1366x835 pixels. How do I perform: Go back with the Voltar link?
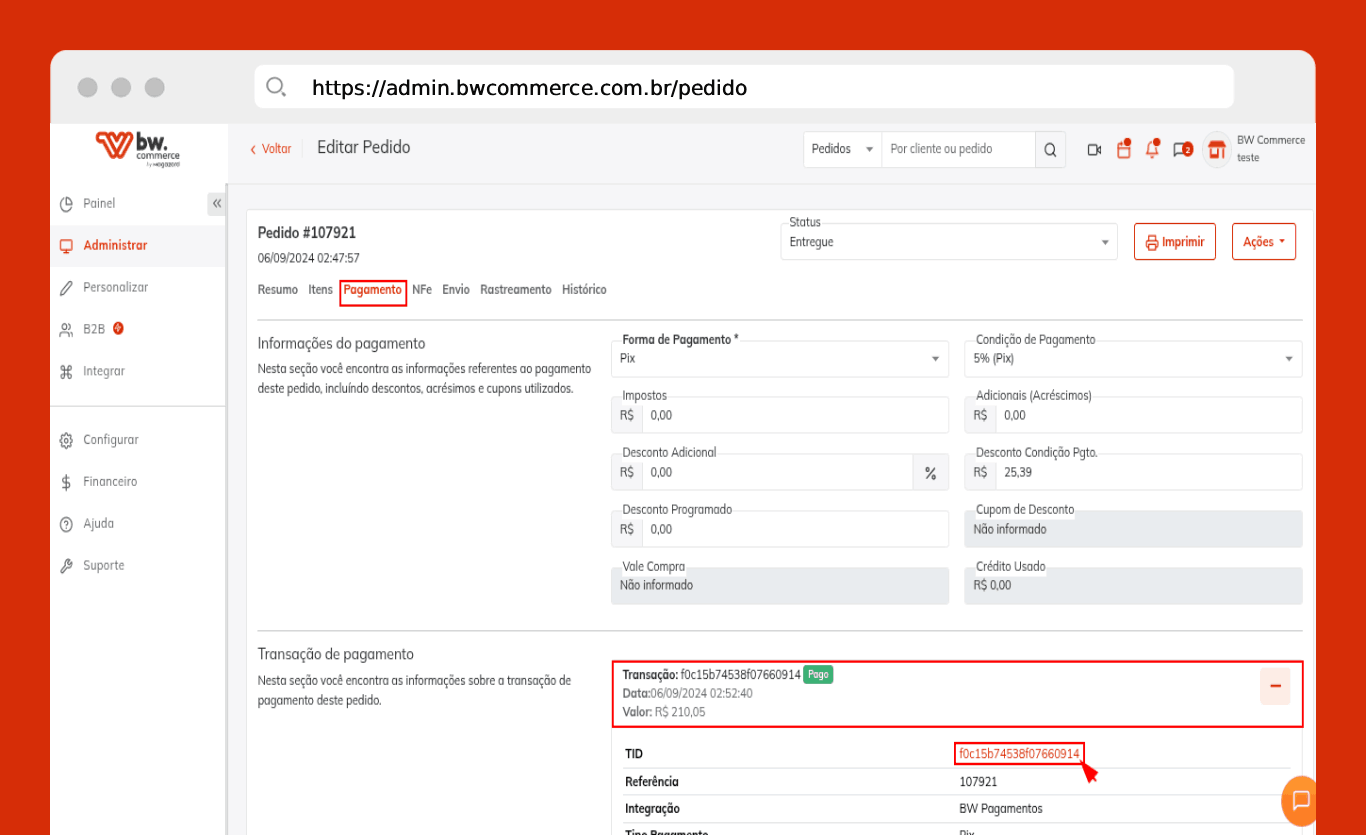point(270,149)
